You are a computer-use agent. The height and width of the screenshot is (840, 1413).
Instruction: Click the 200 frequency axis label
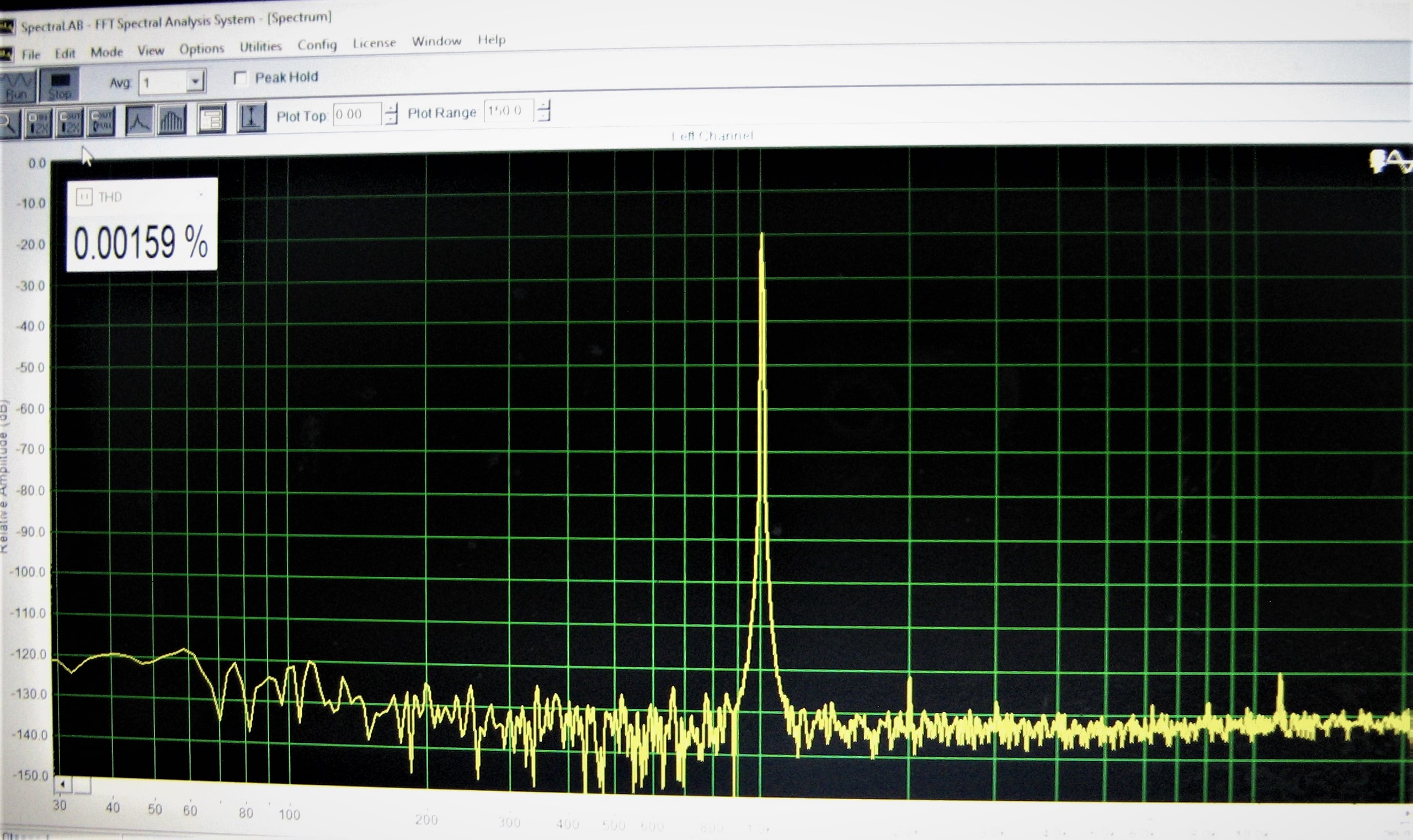click(x=426, y=820)
